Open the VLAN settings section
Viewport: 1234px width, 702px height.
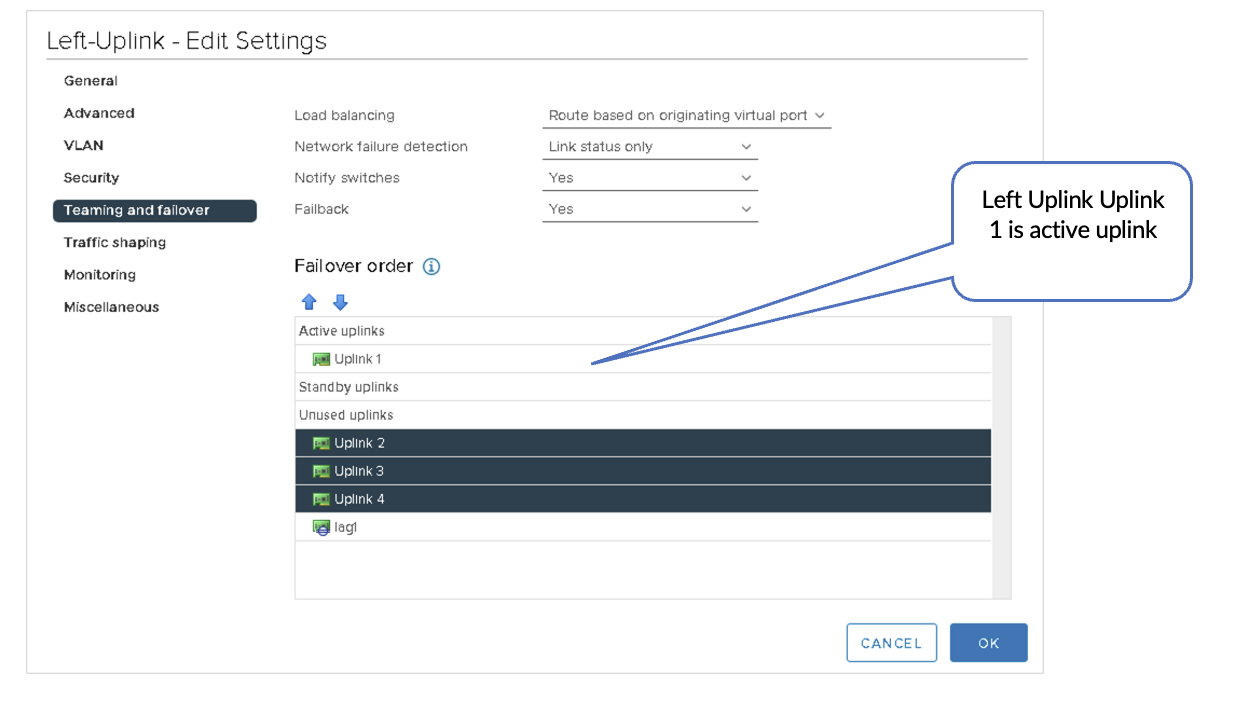point(84,145)
